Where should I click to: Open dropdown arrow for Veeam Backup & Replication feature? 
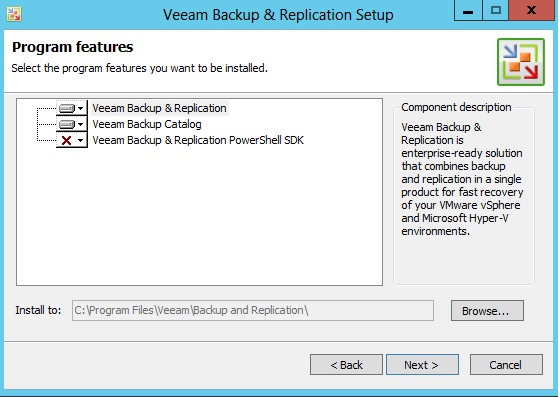pos(81,108)
